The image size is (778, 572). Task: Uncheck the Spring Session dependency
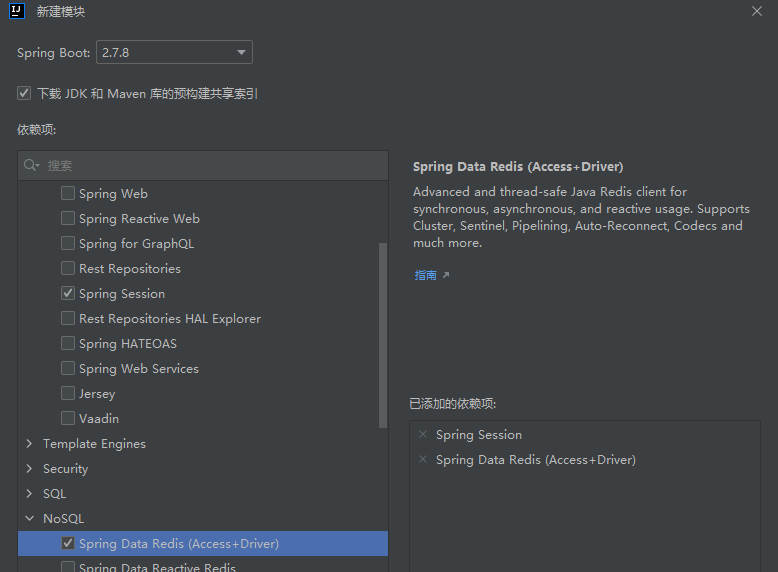click(x=68, y=294)
